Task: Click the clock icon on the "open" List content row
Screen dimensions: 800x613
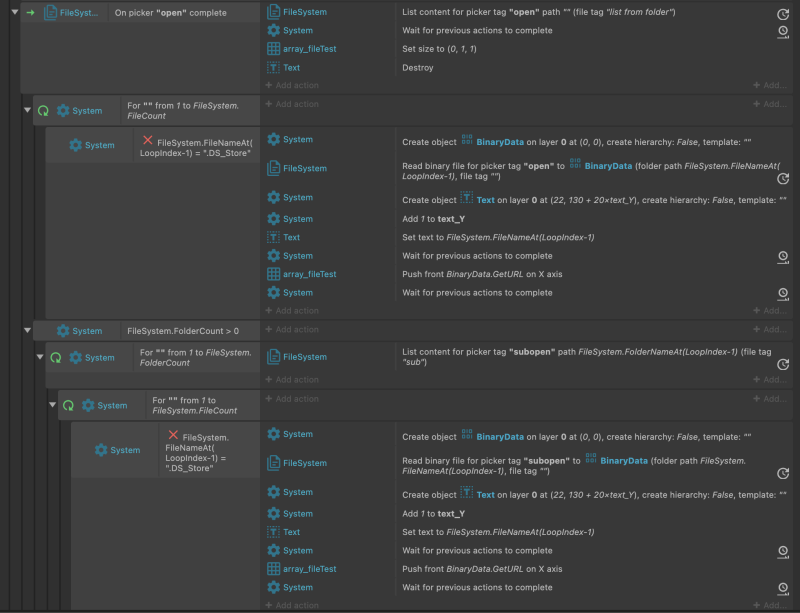Action: coord(782,16)
